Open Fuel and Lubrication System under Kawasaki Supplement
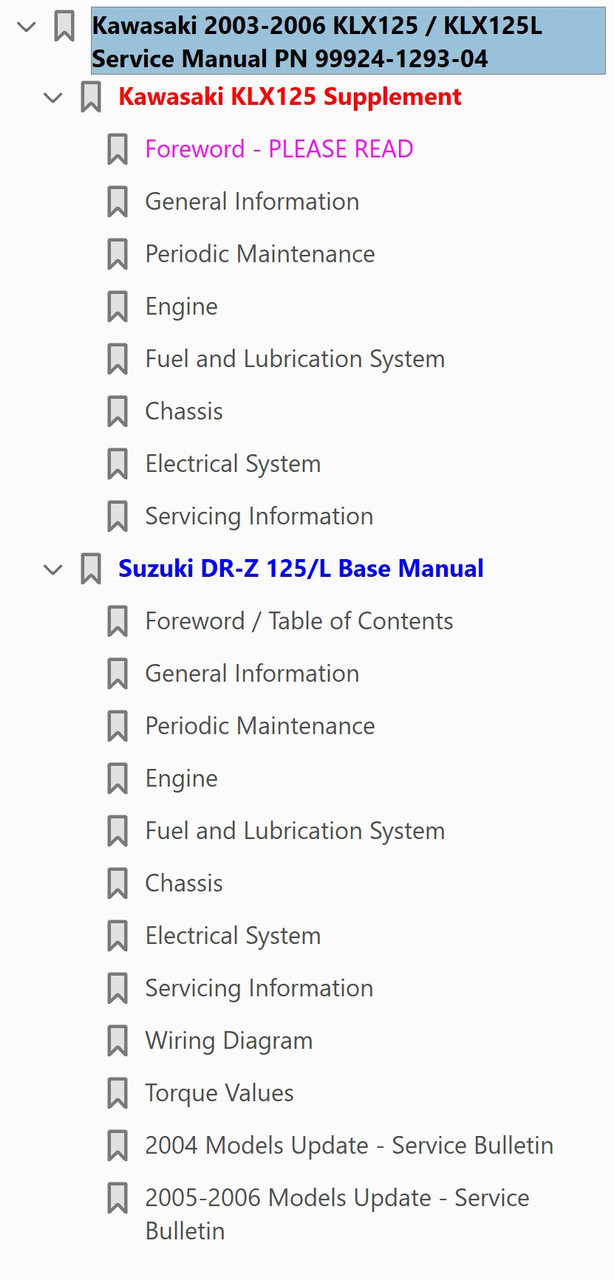Viewport: 614px width, 1280px height. point(295,359)
